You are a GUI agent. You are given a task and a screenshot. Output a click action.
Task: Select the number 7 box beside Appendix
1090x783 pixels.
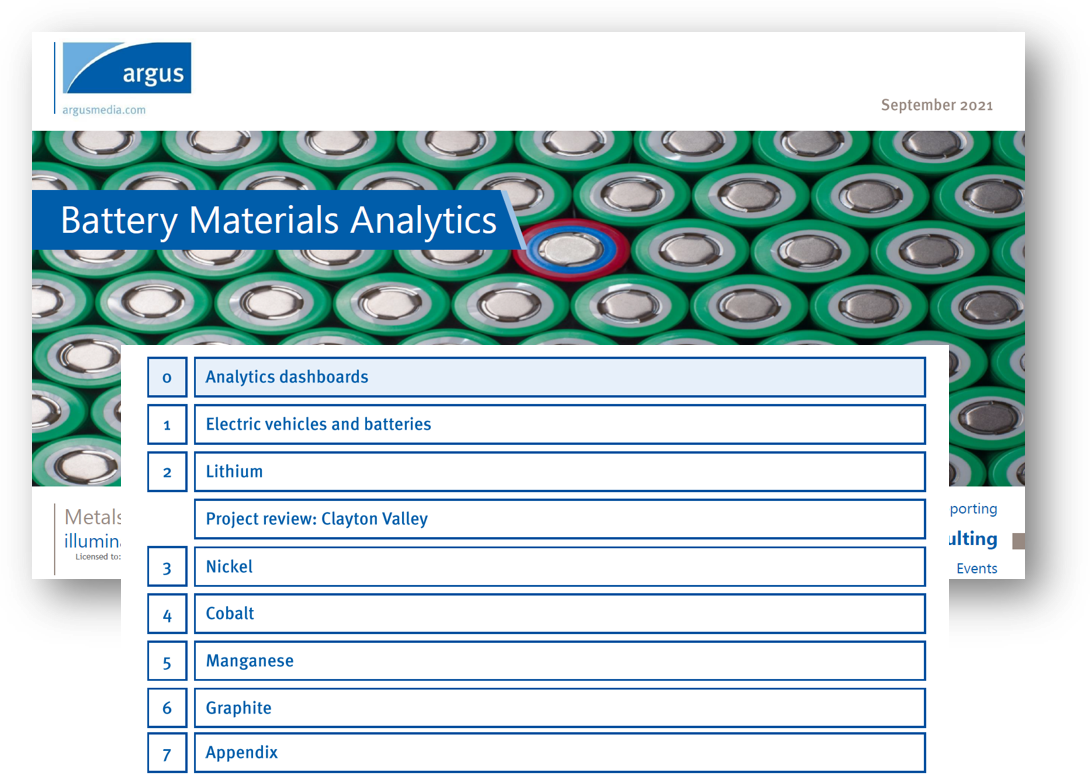tap(167, 752)
